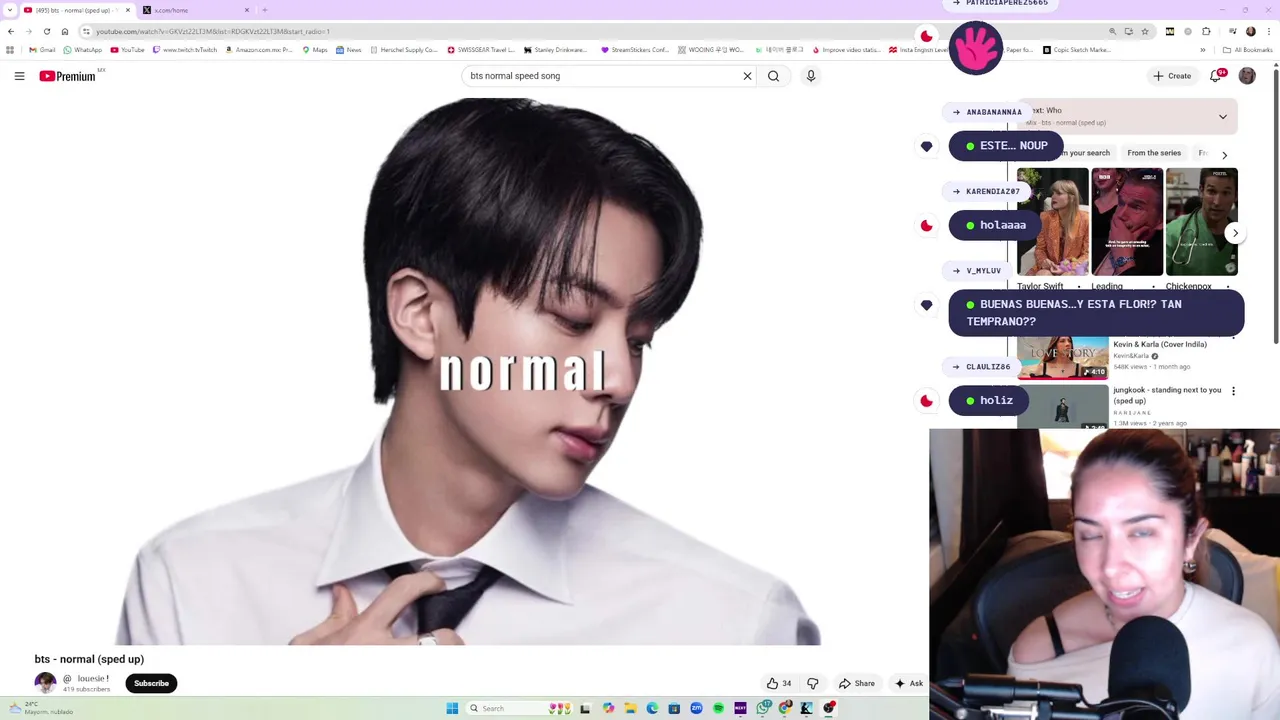Open tab search dropdown arrow
This screenshot has height=720, width=1280.
coord(10,10)
